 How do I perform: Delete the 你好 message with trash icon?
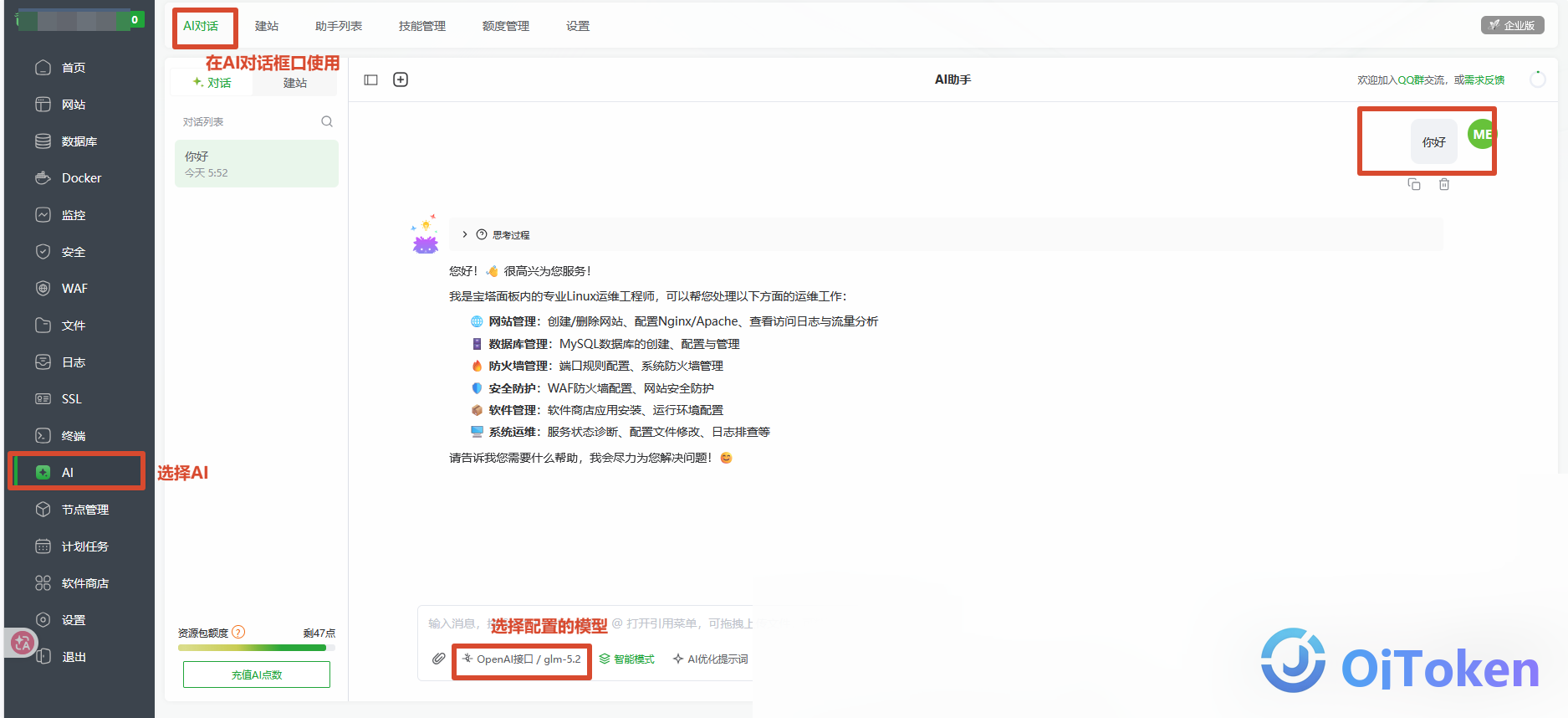coord(1444,184)
